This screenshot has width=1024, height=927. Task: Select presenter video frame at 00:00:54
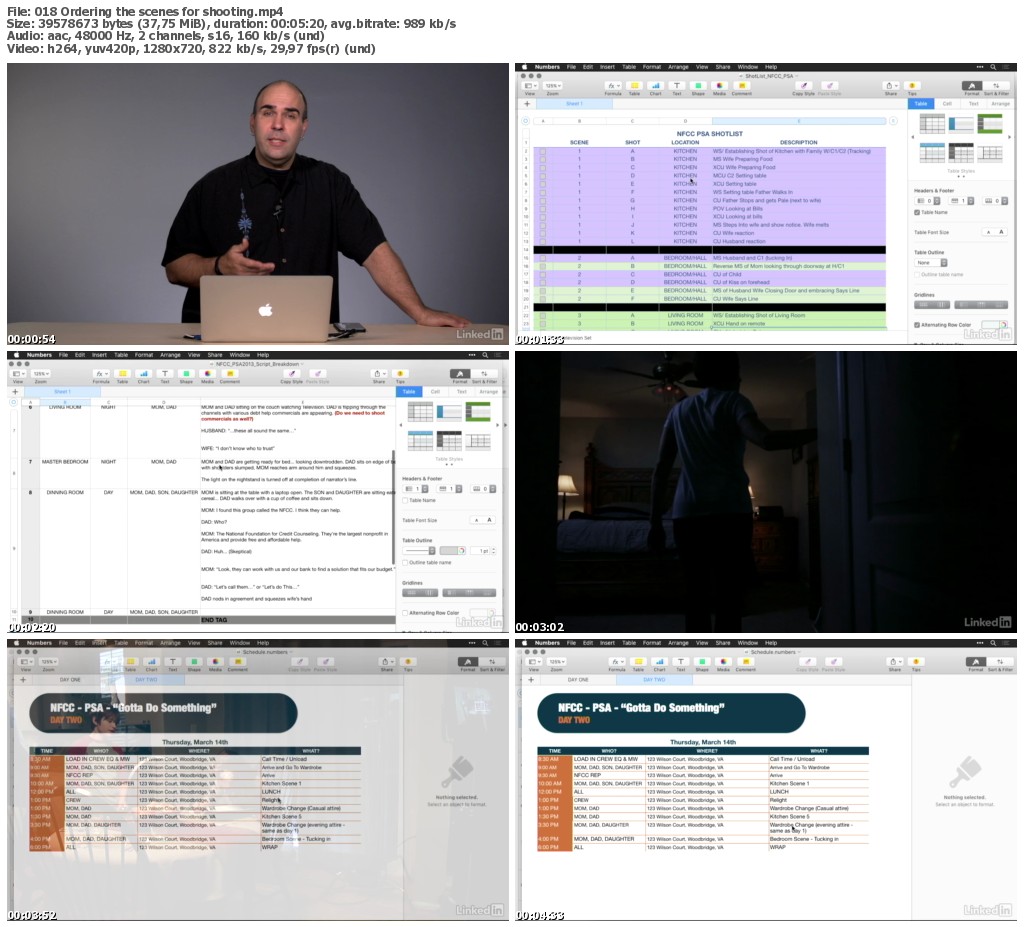tap(257, 204)
